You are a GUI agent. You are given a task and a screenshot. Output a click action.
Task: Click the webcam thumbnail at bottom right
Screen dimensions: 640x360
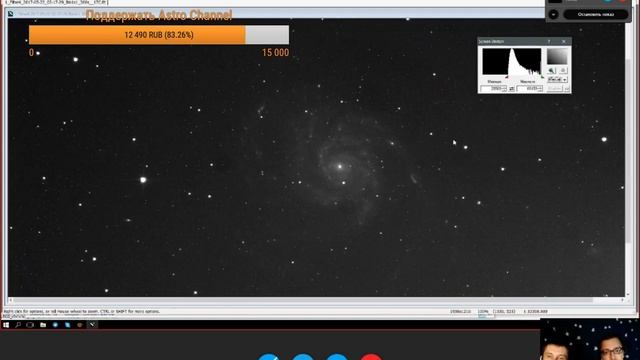click(x=590, y=339)
